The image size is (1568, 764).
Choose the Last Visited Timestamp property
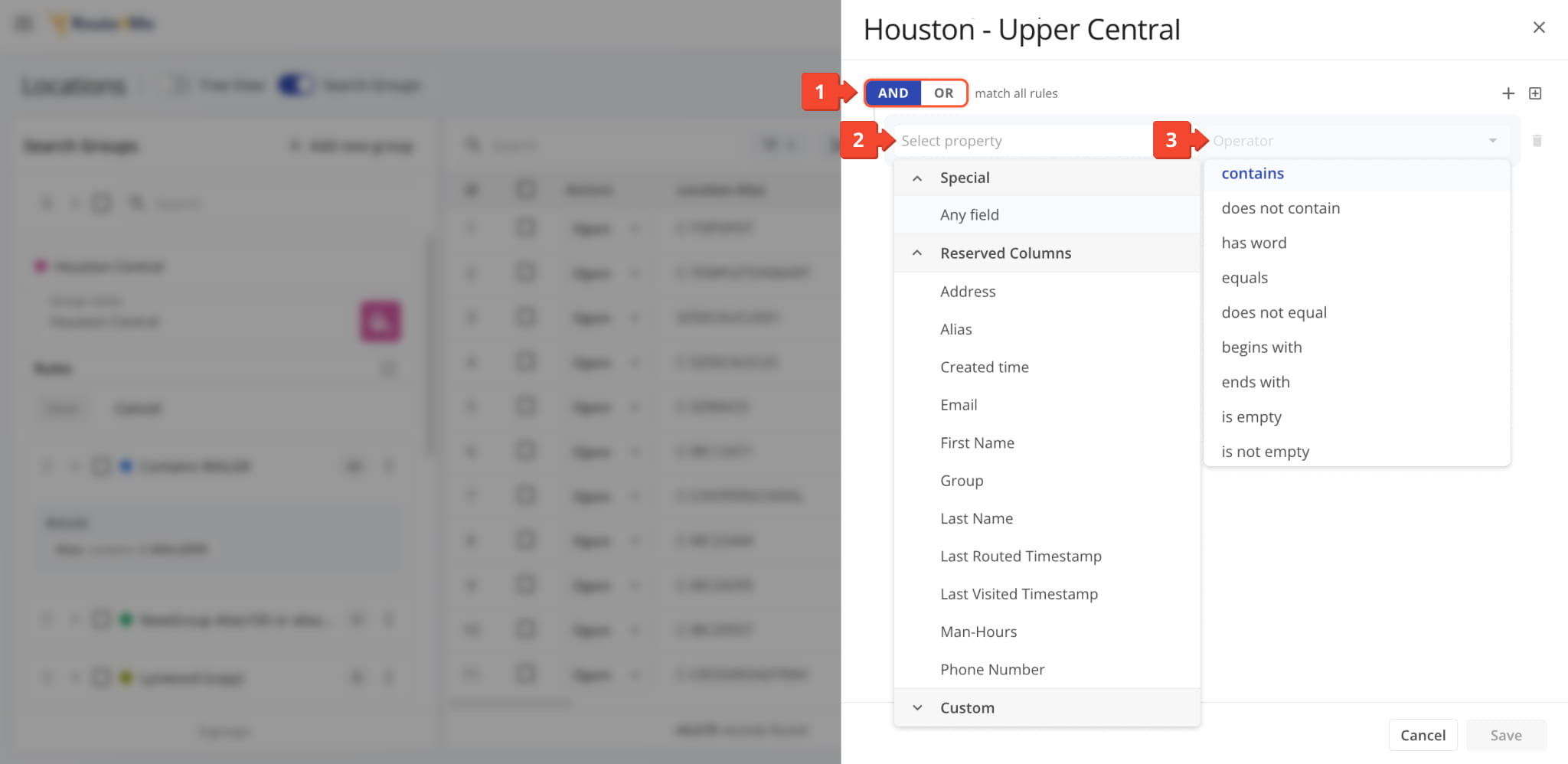click(x=1047, y=594)
